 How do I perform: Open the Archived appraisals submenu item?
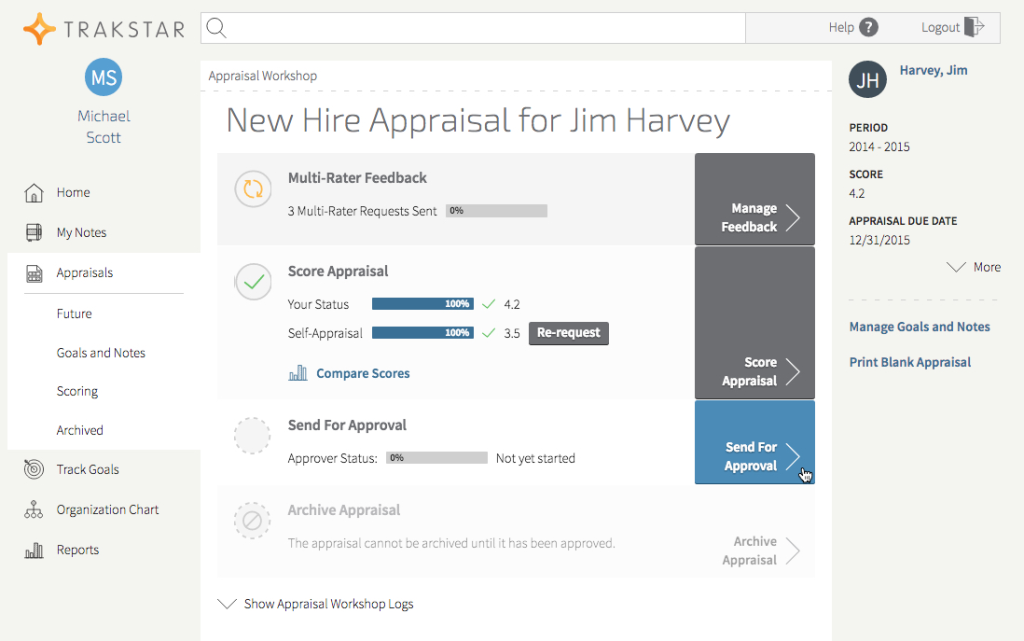click(x=80, y=430)
